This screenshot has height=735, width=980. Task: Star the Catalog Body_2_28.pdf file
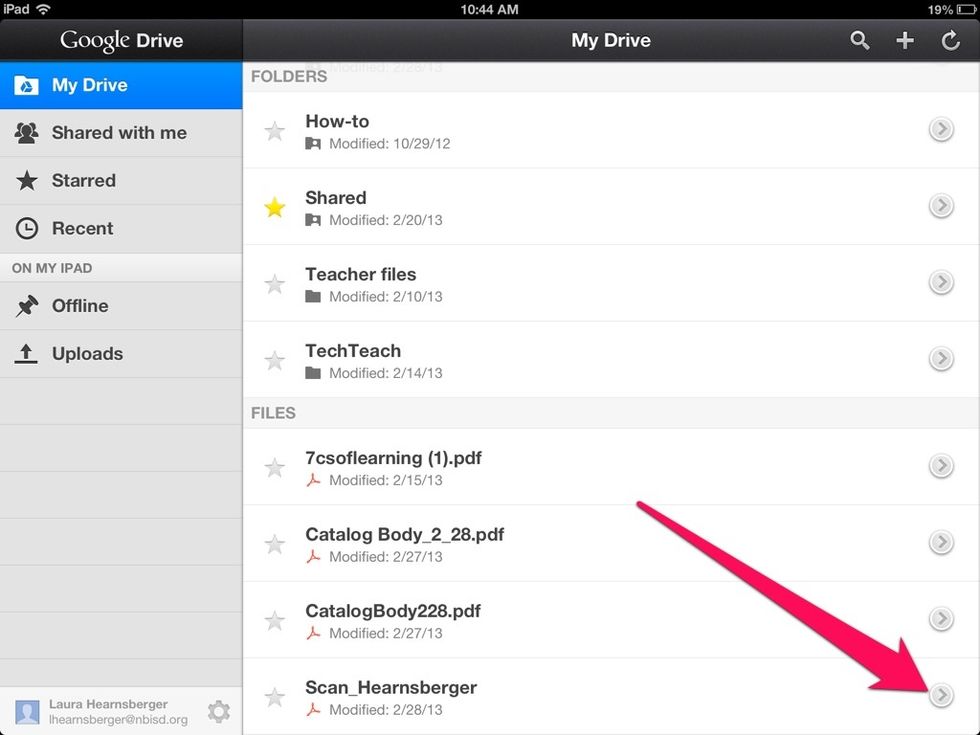point(274,544)
